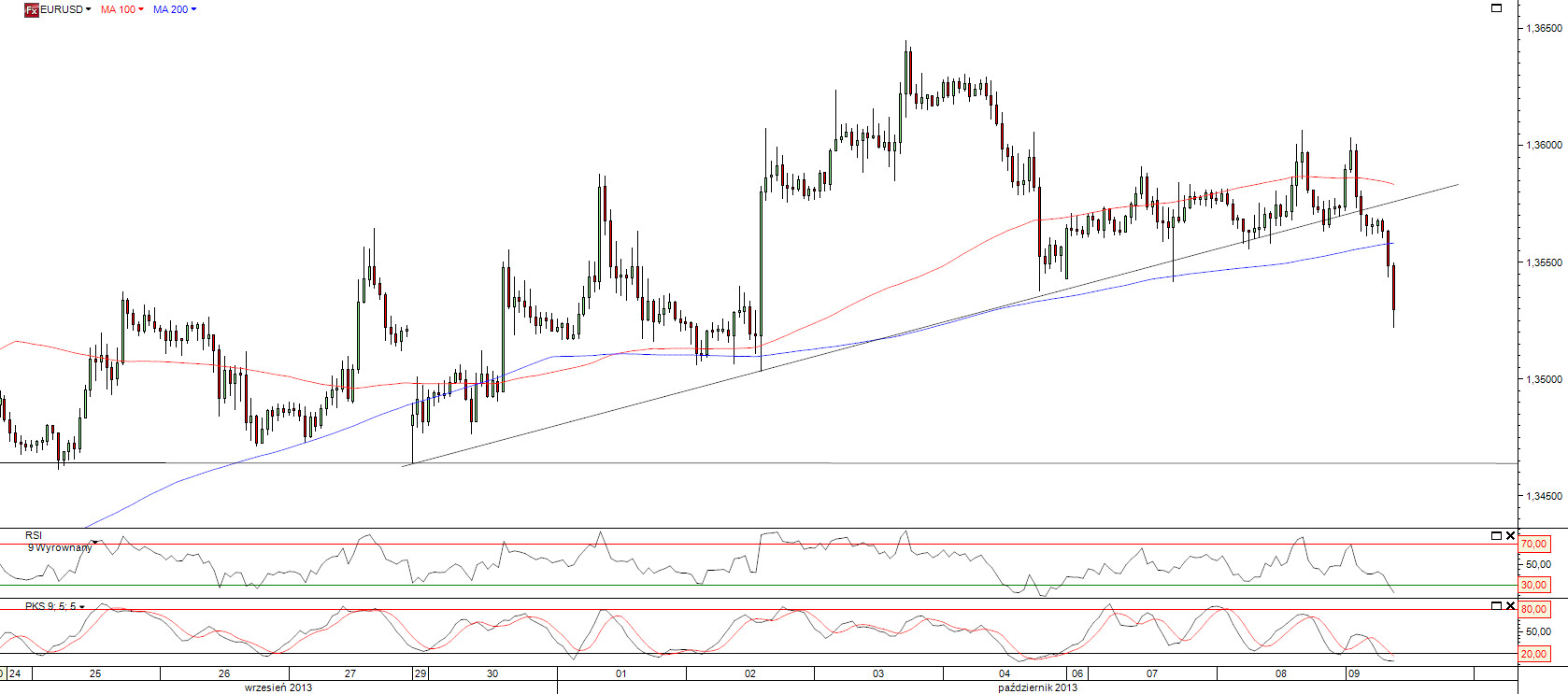Screen dimensions: 1568x694
Task: Click the 1,35500 price axis label
Action: [1544, 262]
